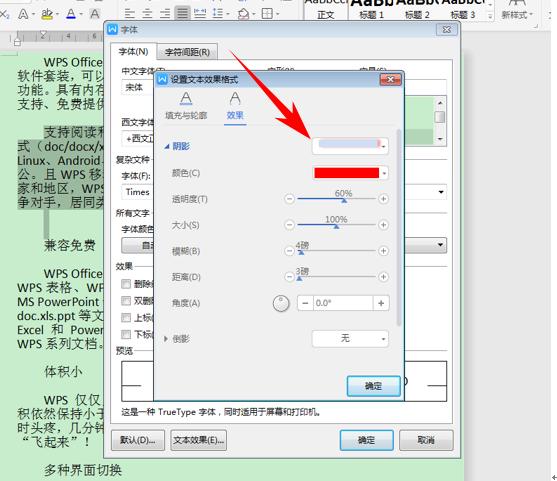Decrease shadow size with the minus button
Viewport: 557px width, 481px height.
(x=290, y=225)
